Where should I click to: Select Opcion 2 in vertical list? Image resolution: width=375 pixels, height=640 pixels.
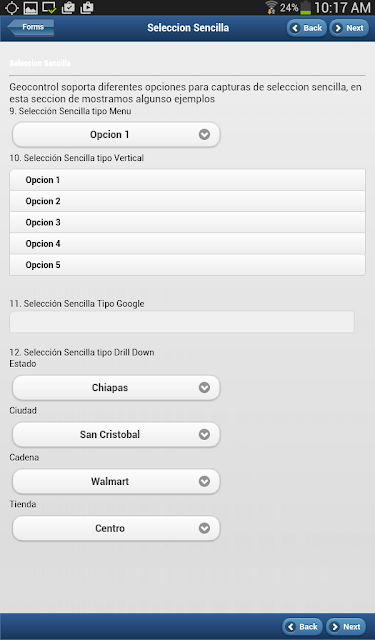187,201
